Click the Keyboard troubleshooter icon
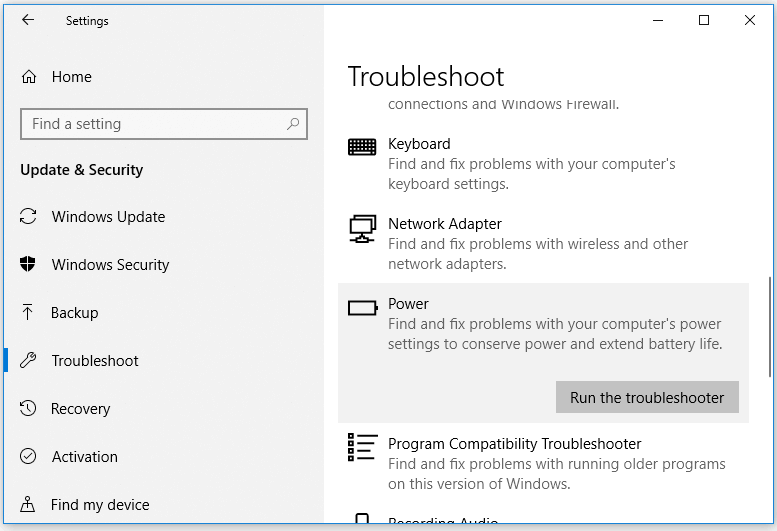 point(362,147)
